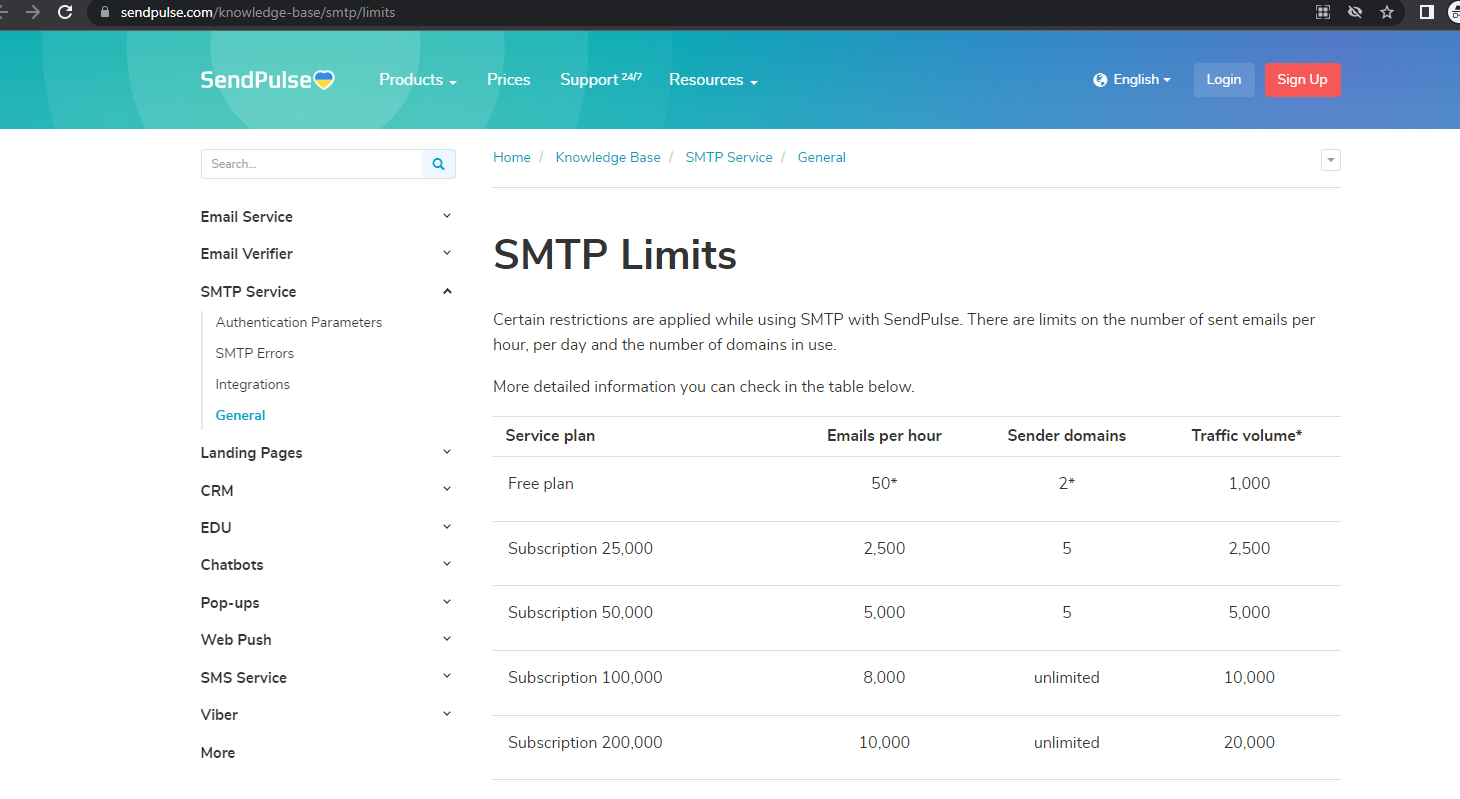
Task: Expand the CRM section chevron
Action: pos(447,489)
